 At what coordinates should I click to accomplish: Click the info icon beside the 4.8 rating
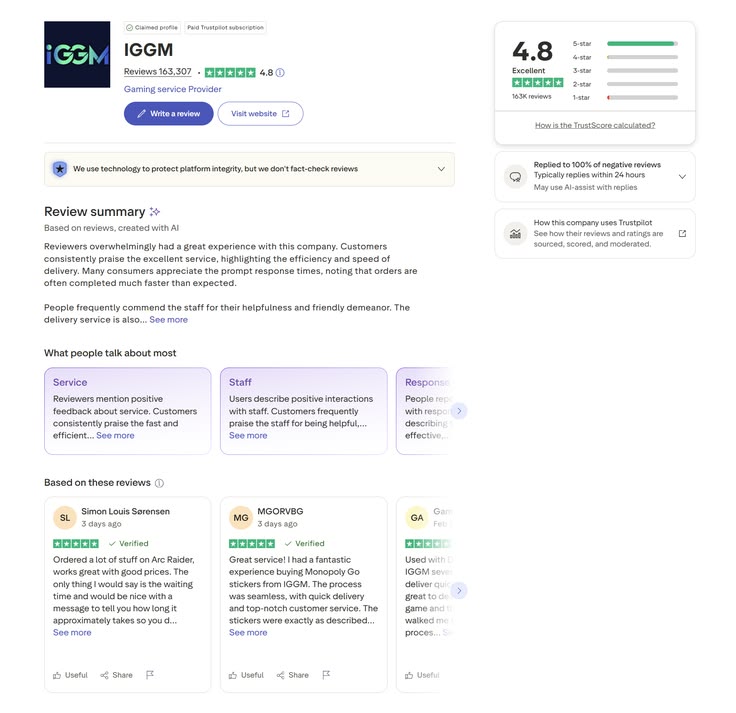pos(280,72)
